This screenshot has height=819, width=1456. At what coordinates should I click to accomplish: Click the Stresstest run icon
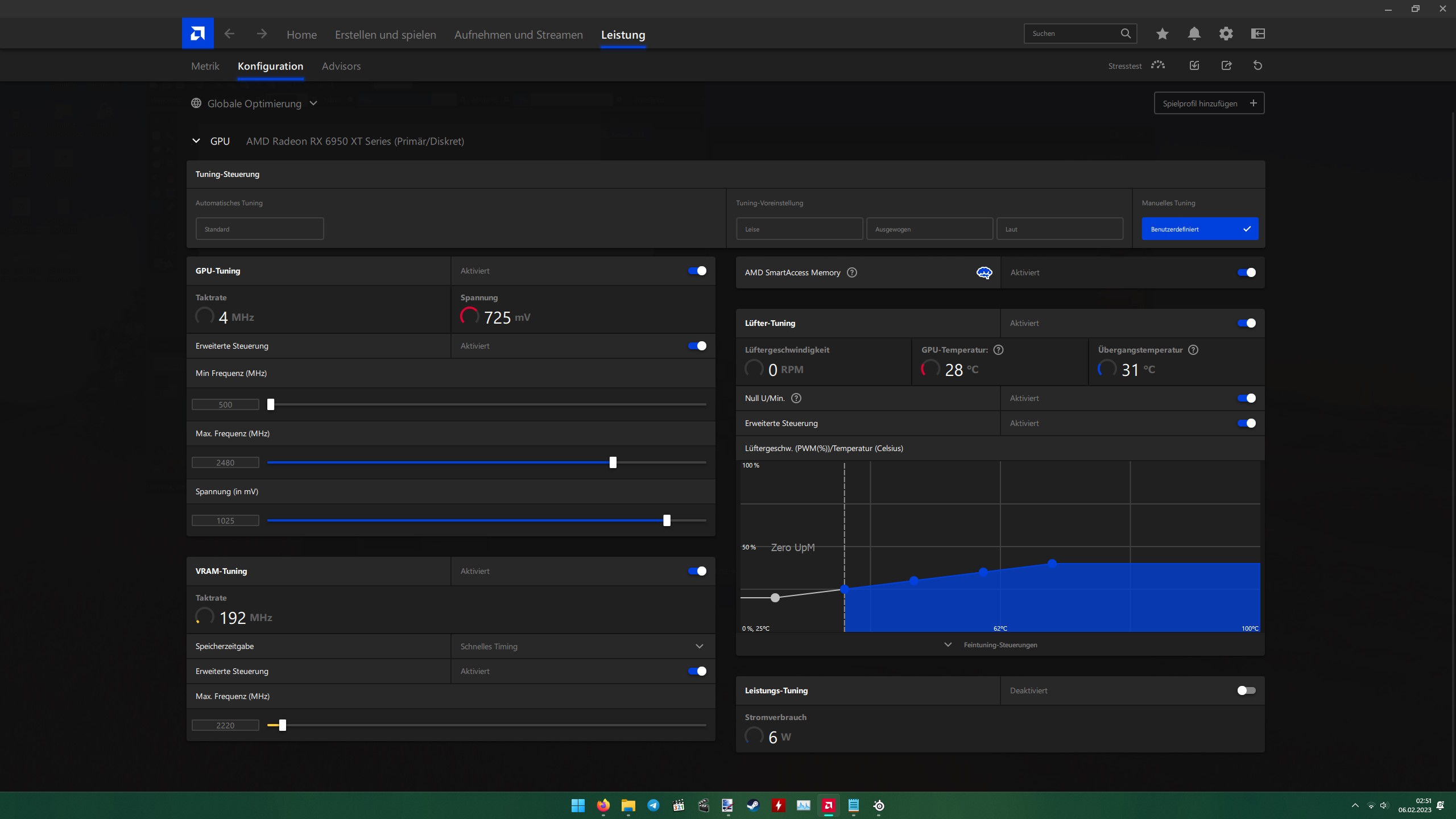(x=1157, y=65)
